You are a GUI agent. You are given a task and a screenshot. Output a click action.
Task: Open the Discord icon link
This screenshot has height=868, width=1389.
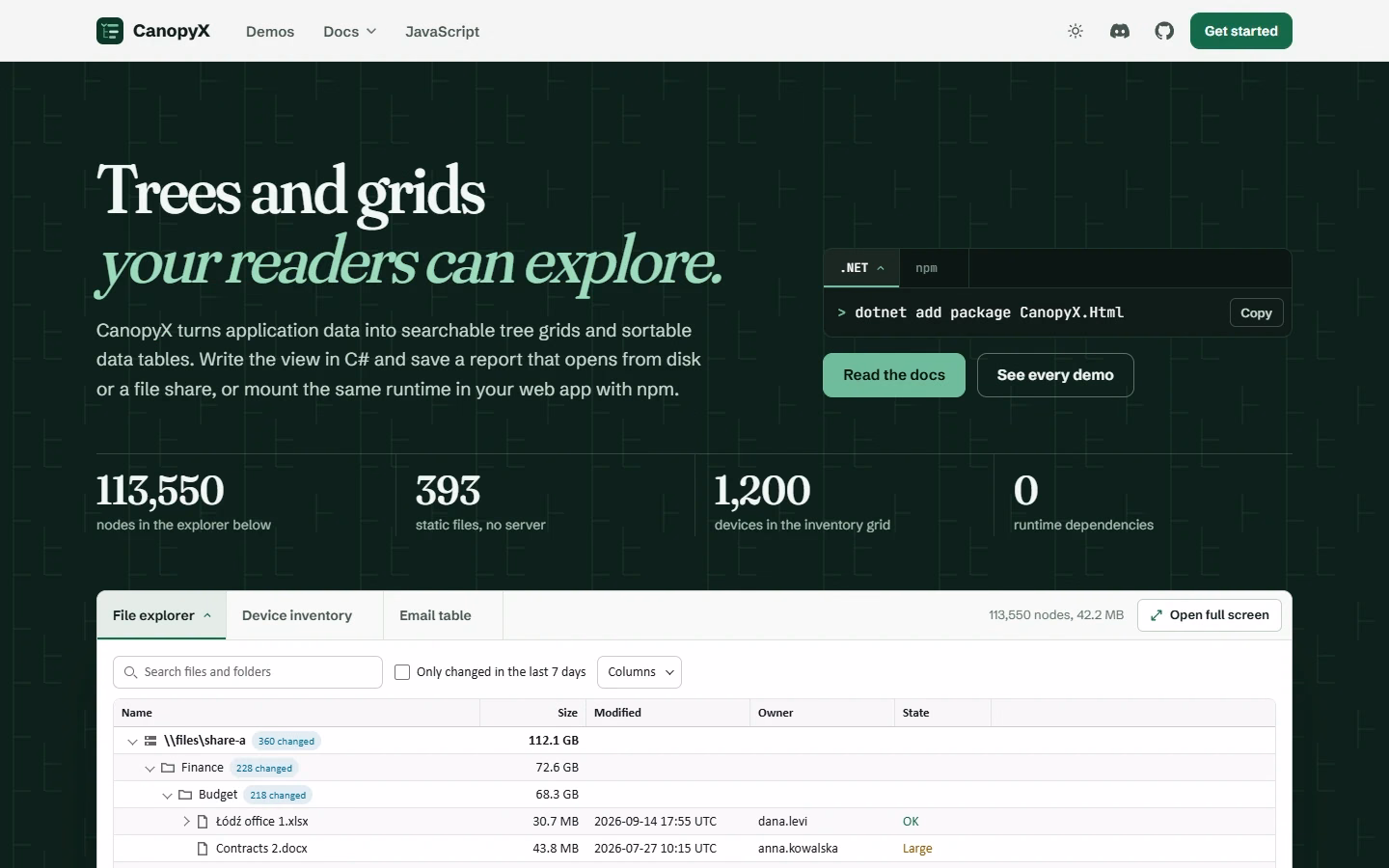(1120, 31)
